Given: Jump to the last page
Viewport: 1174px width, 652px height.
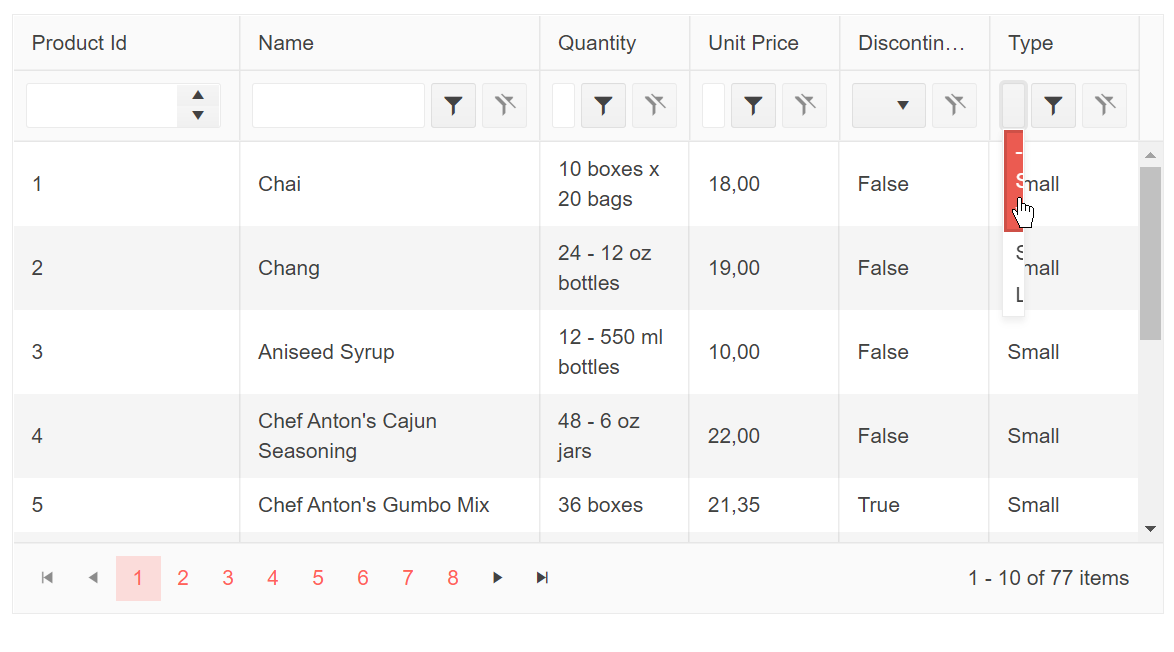Looking at the screenshot, I should click(542, 578).
